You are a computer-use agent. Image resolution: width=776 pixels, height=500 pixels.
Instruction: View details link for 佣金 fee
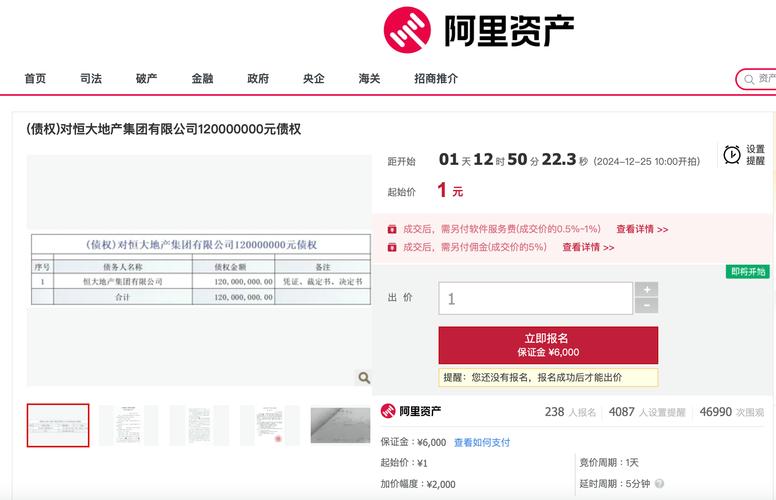(588, 247)
